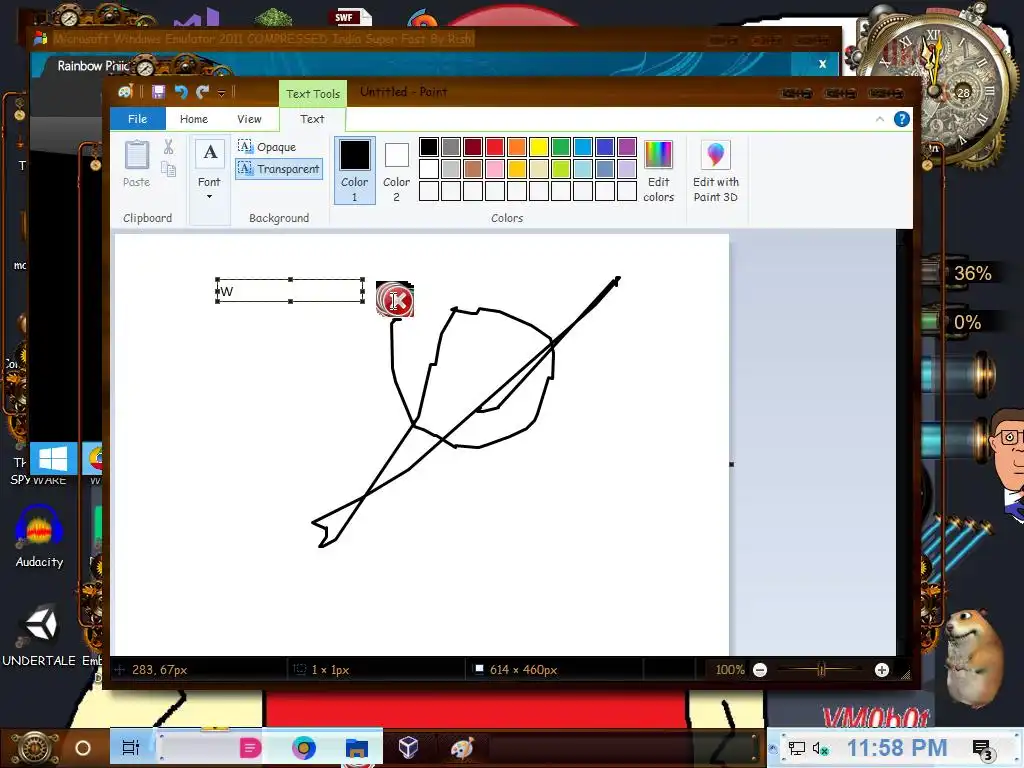Pick the red color swatch
This screenshot has width=1024, height=768.
[x=495, y=147]
